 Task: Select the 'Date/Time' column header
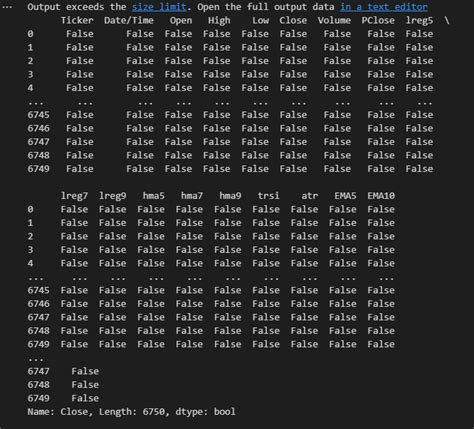point(129,20)
